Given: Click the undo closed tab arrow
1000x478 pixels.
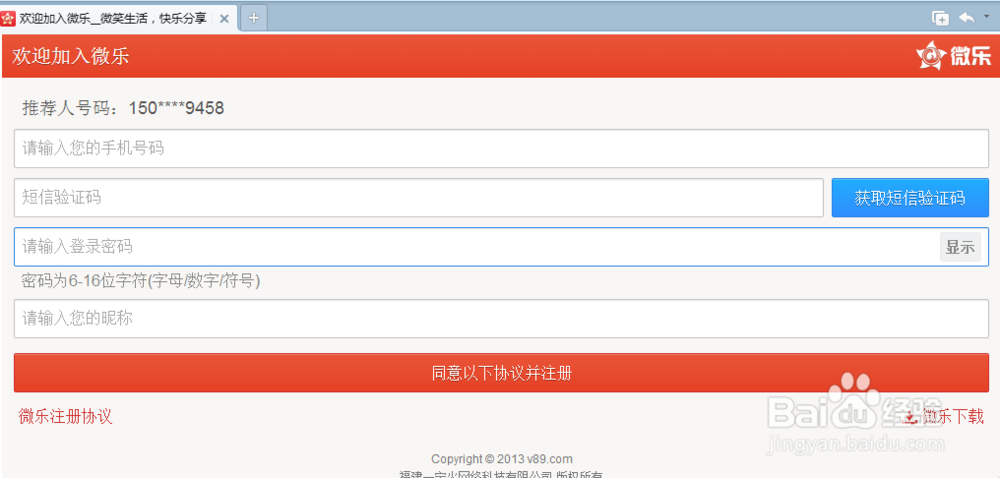Looking at the screenshot, I should (x=967, y=18).
